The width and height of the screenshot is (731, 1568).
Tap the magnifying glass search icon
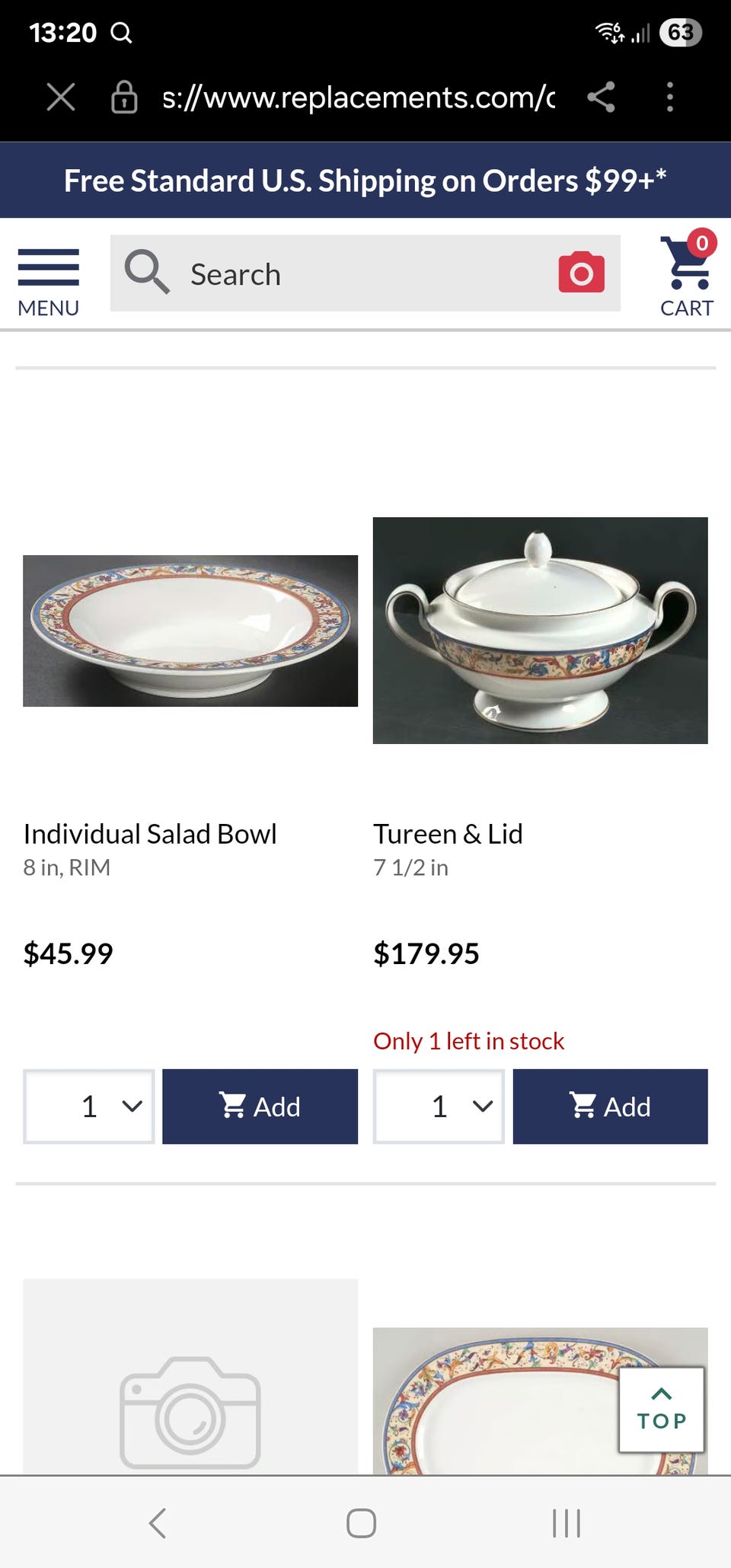point(146,272)
